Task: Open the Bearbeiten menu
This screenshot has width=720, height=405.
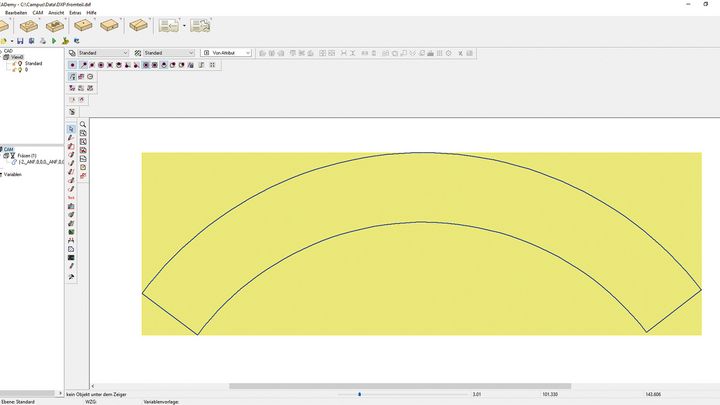Action: [17, 12]
